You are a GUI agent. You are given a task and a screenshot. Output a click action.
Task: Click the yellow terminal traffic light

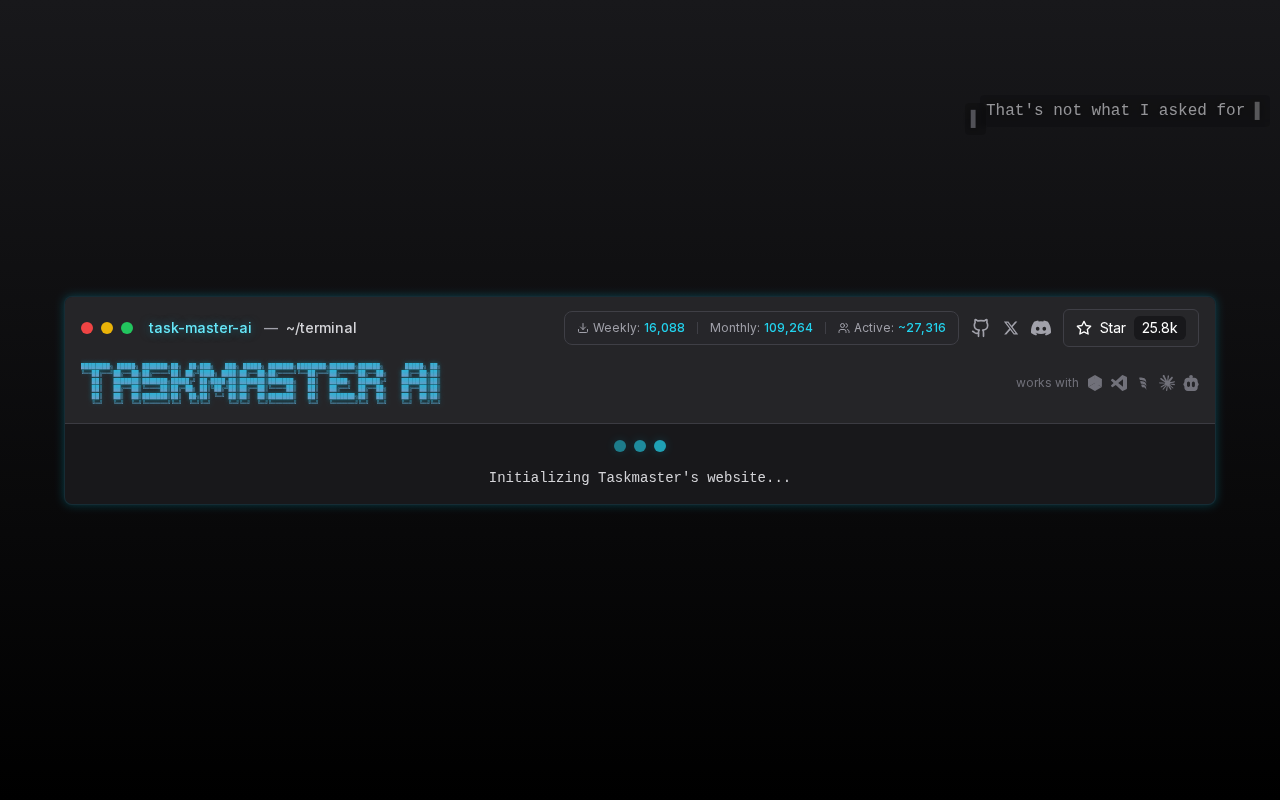point(107,327)
